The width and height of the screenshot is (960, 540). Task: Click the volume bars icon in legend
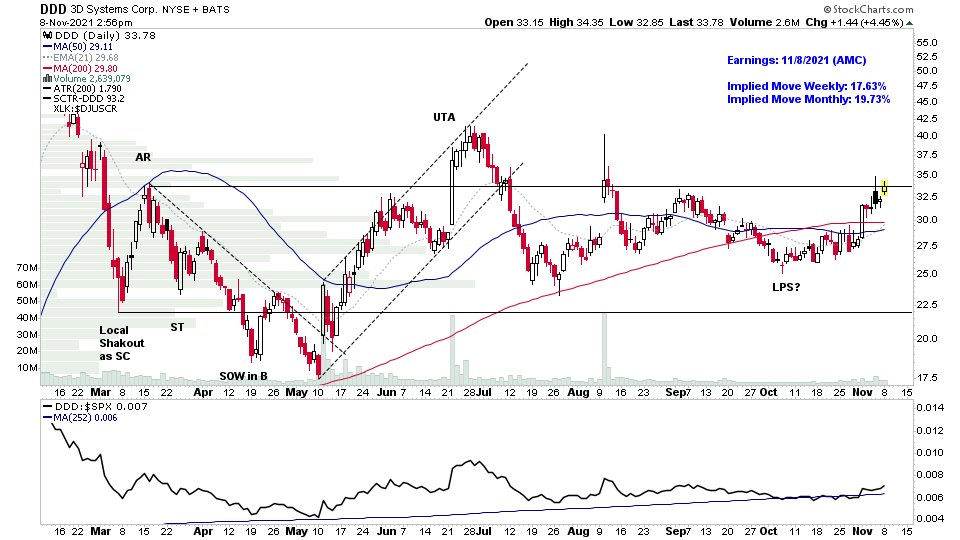pos(47,78)
